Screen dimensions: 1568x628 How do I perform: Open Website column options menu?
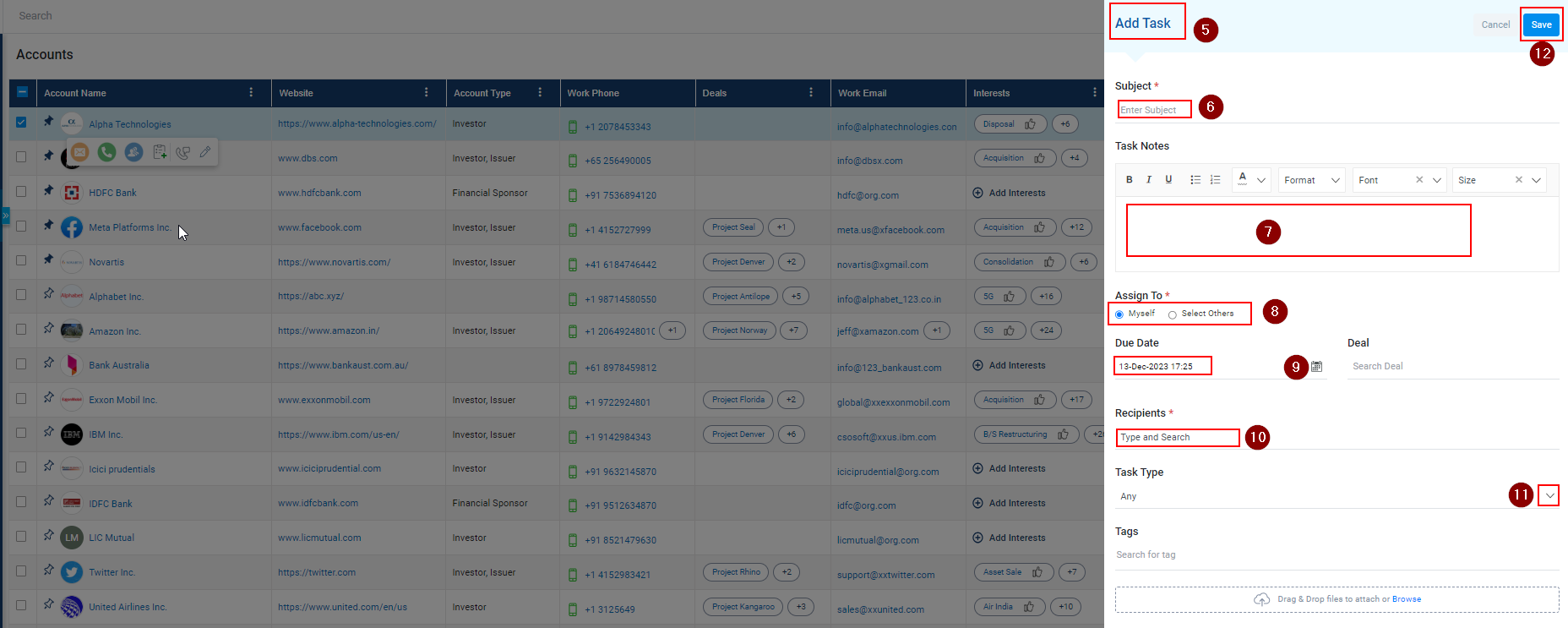tap(426, 92)
